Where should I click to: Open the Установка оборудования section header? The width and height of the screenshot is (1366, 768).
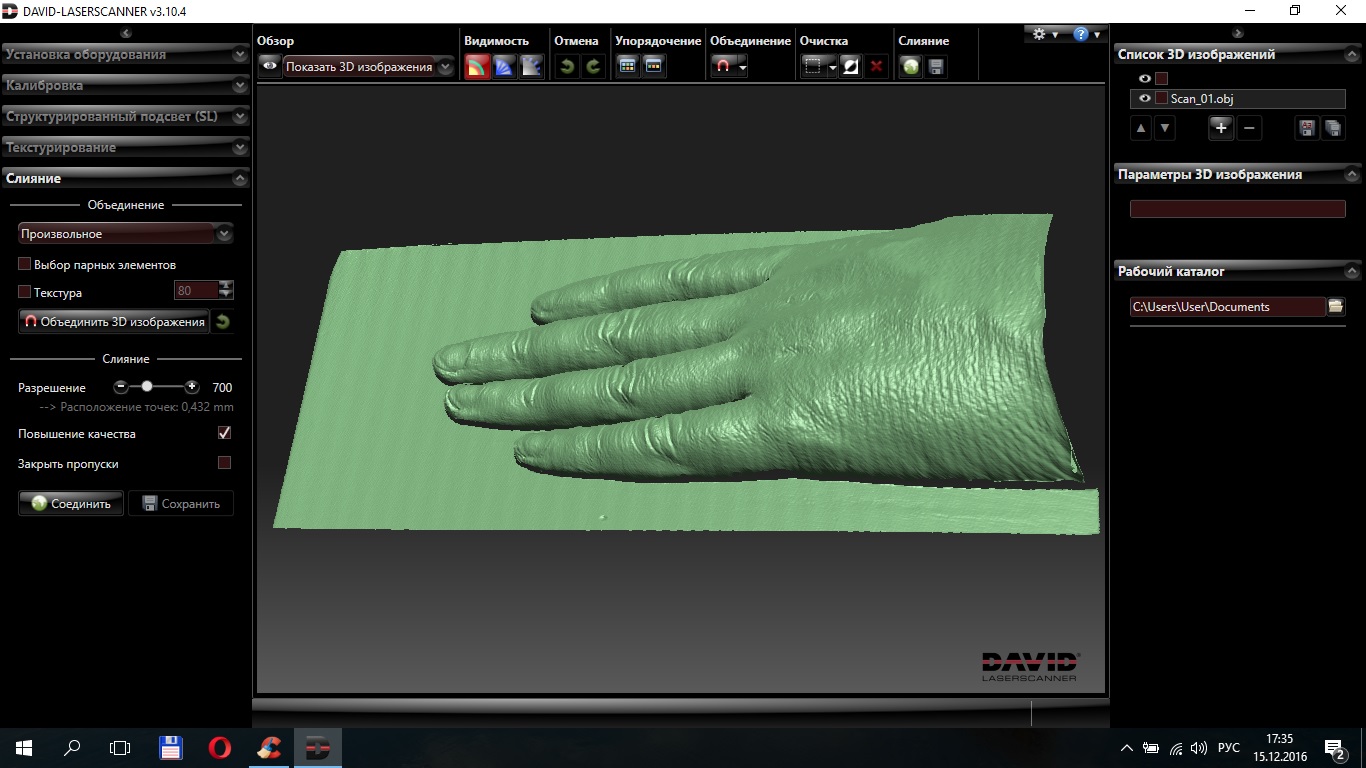[125, 55]
